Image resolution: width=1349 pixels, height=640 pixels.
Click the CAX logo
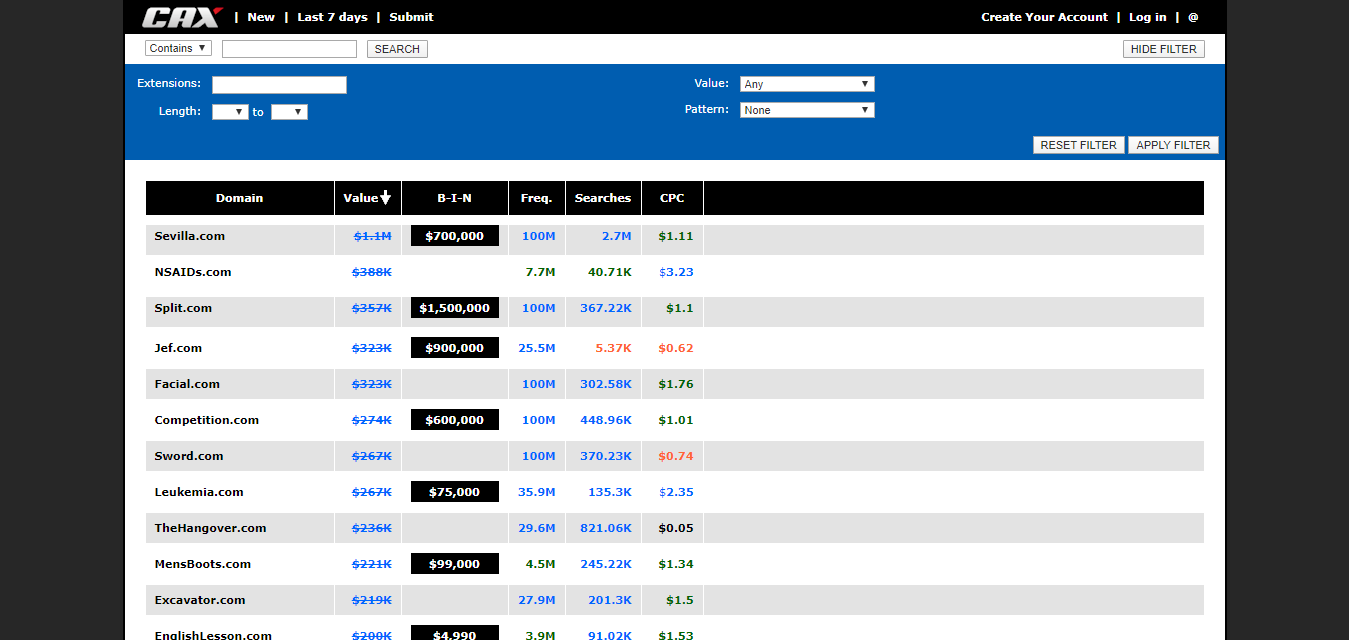(x=182, y=17)
